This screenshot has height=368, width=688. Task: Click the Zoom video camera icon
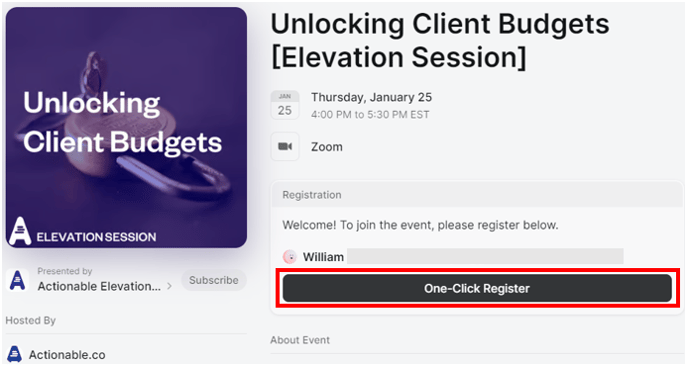tap(285, 146)
